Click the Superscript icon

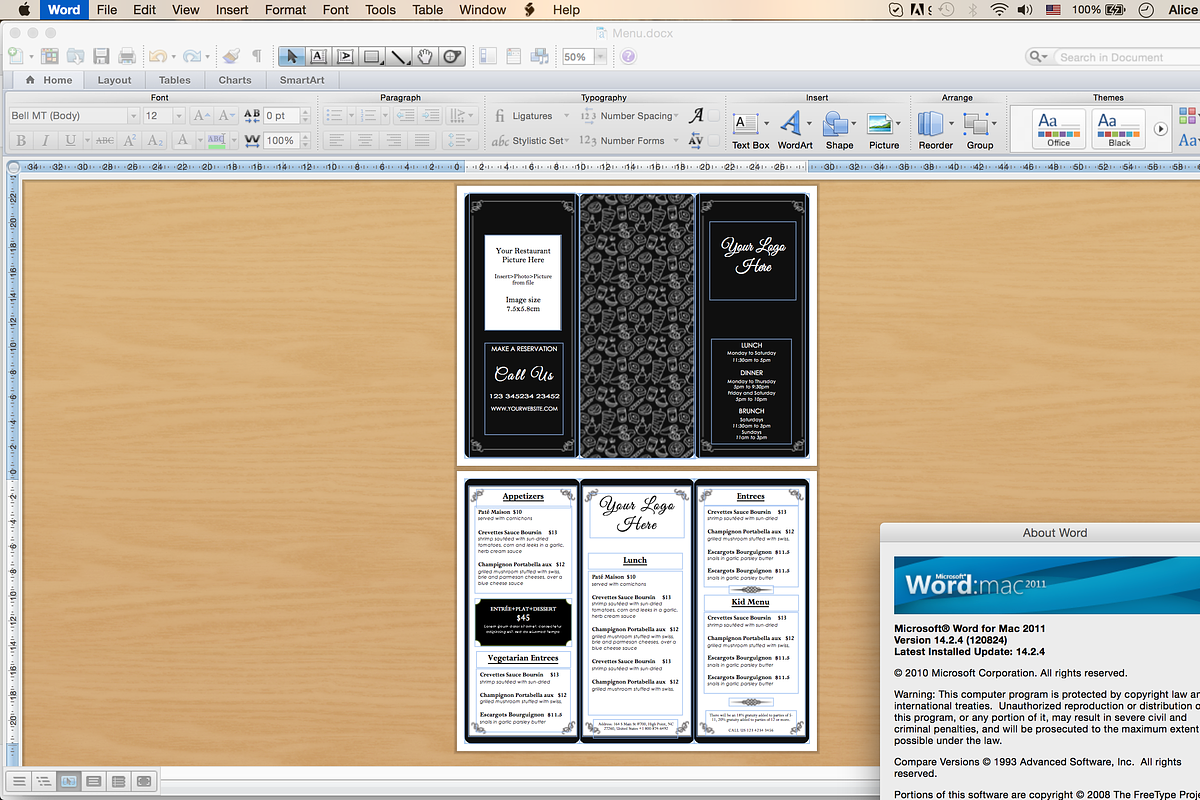(x=130, y=141)
